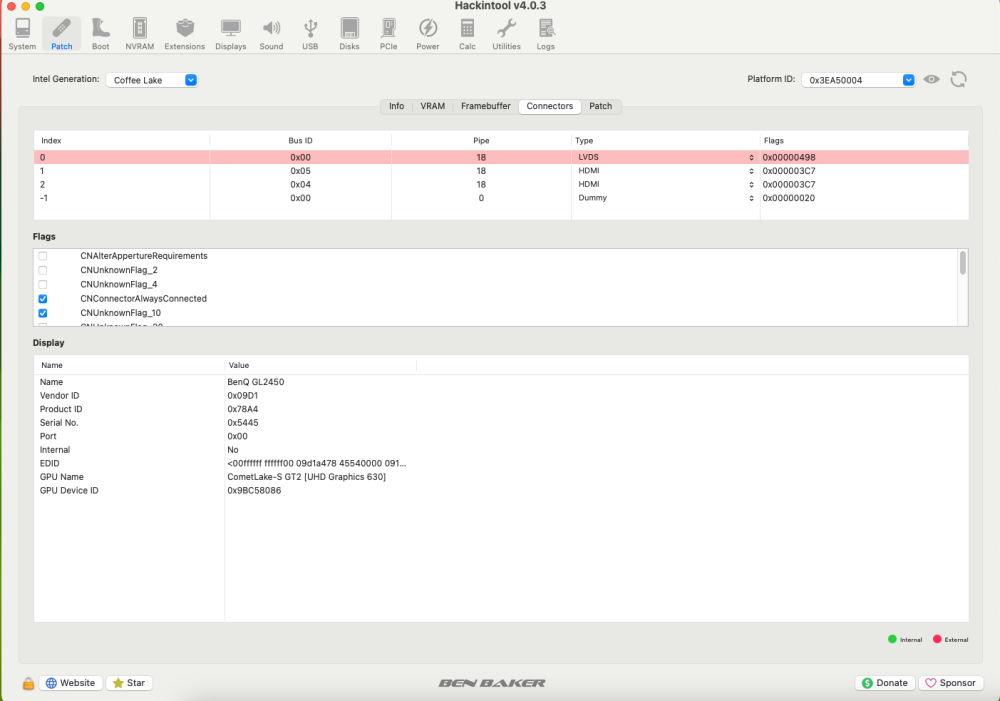Open the Logs toolbar section
This screenshot has width=1000, height=701.
(546, 34)
